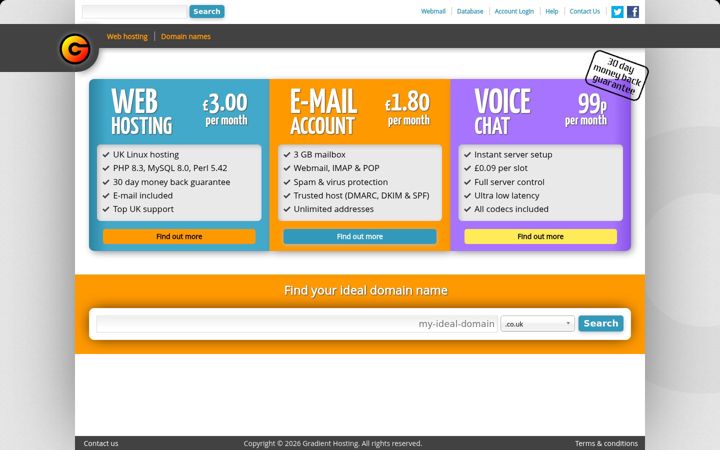Focus the top site search field
720x450 pixels.
pos(135,11)
